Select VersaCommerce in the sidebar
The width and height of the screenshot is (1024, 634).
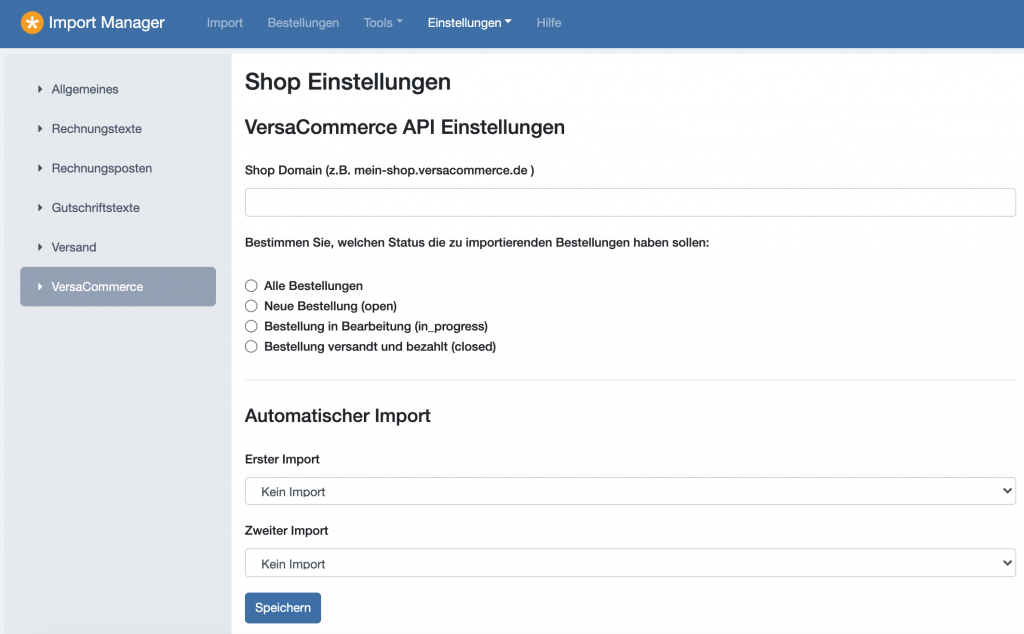[x=118, y=287]
